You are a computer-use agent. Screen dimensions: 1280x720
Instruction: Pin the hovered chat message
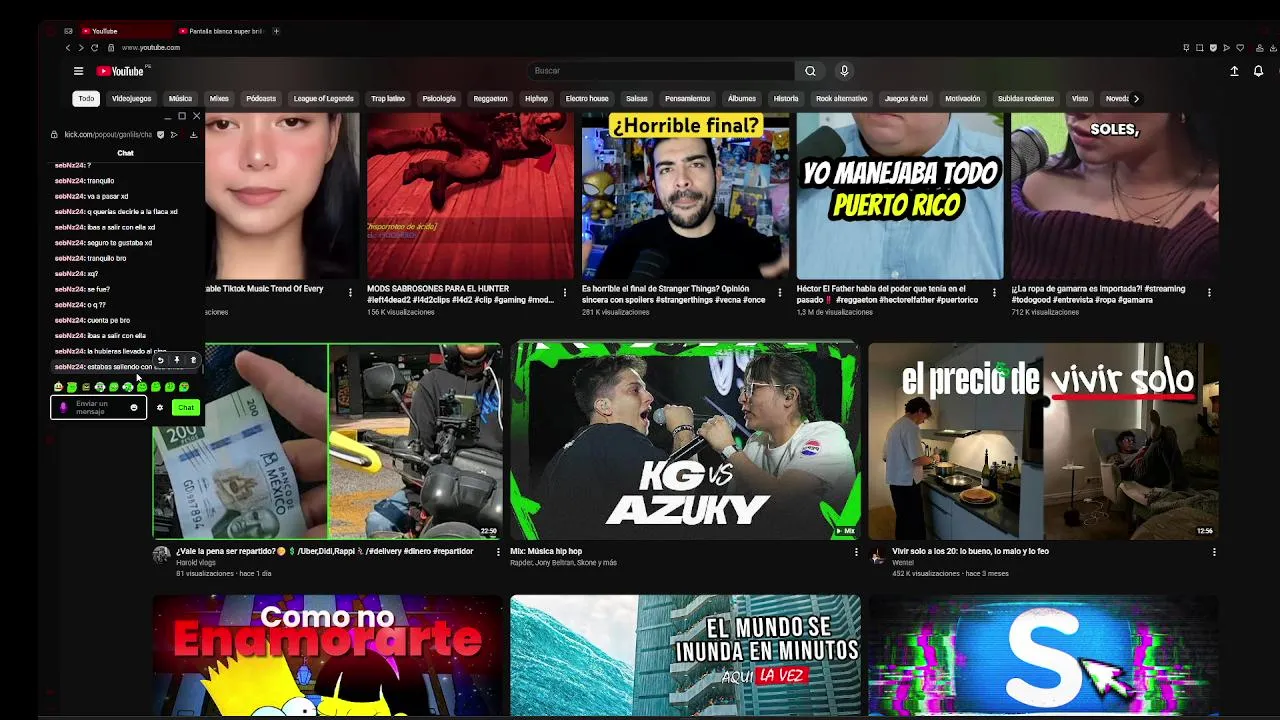(x=176, y=360)
